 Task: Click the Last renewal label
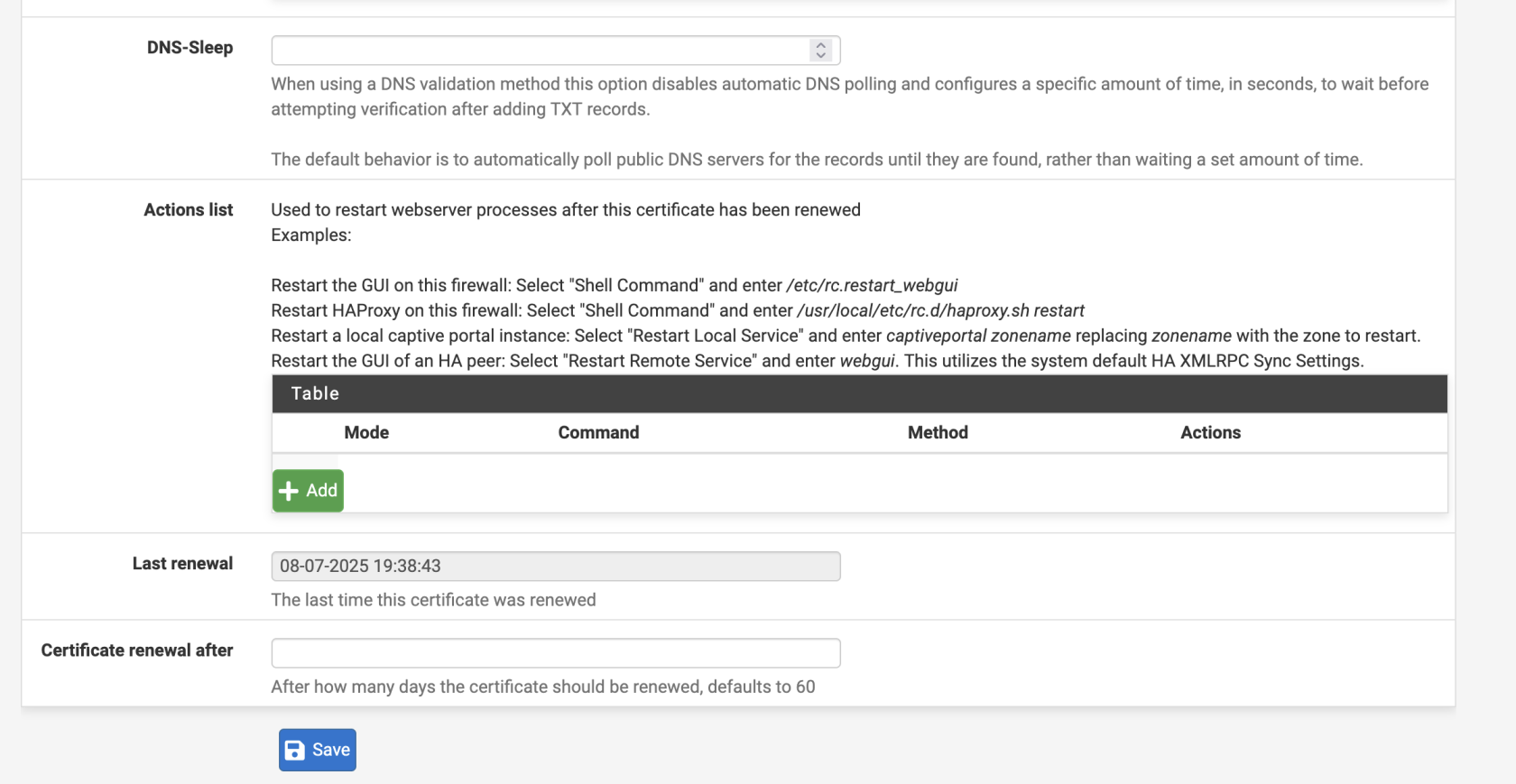click(x=182, y=564)
